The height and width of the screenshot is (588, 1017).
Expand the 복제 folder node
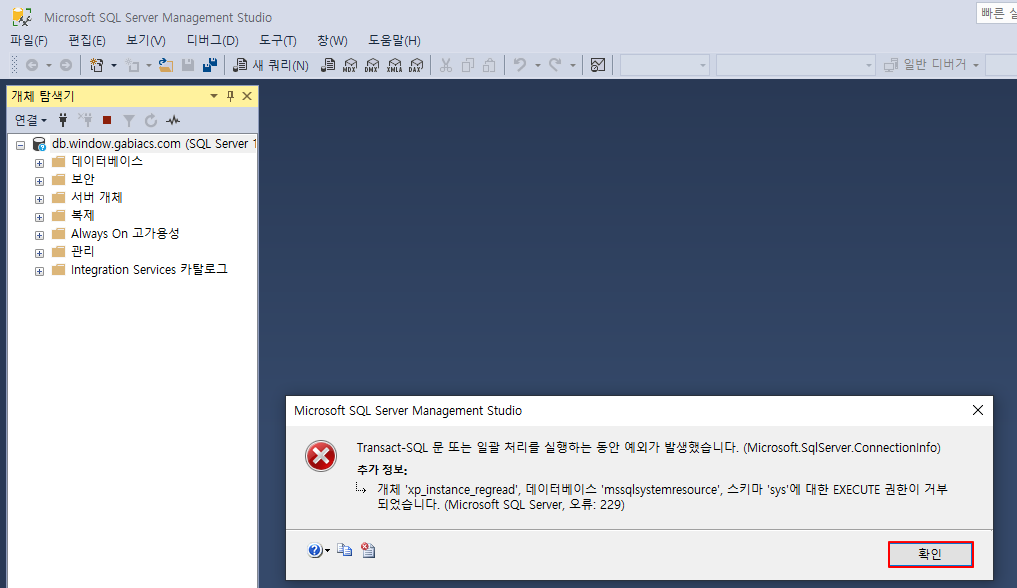tap(39, 217)
